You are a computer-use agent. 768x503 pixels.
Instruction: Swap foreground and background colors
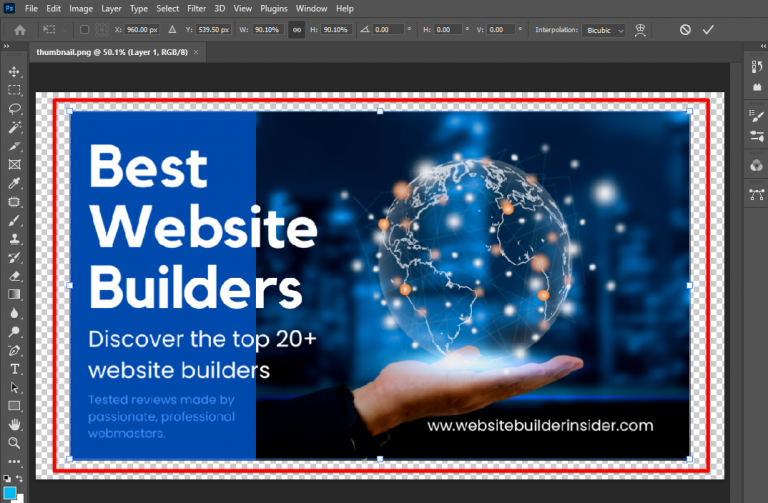pyautogui.click(x=19, y=479)
